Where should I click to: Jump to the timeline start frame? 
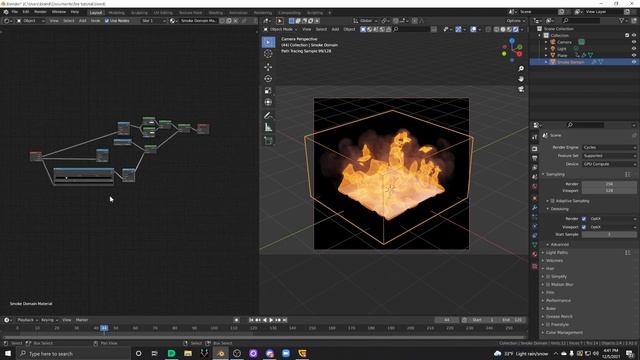(x=251, y=320)
